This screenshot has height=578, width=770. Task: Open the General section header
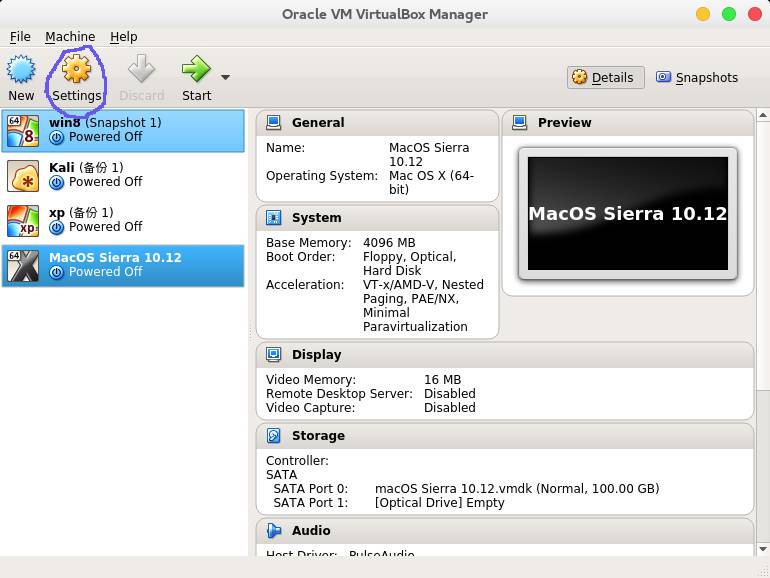377,123
